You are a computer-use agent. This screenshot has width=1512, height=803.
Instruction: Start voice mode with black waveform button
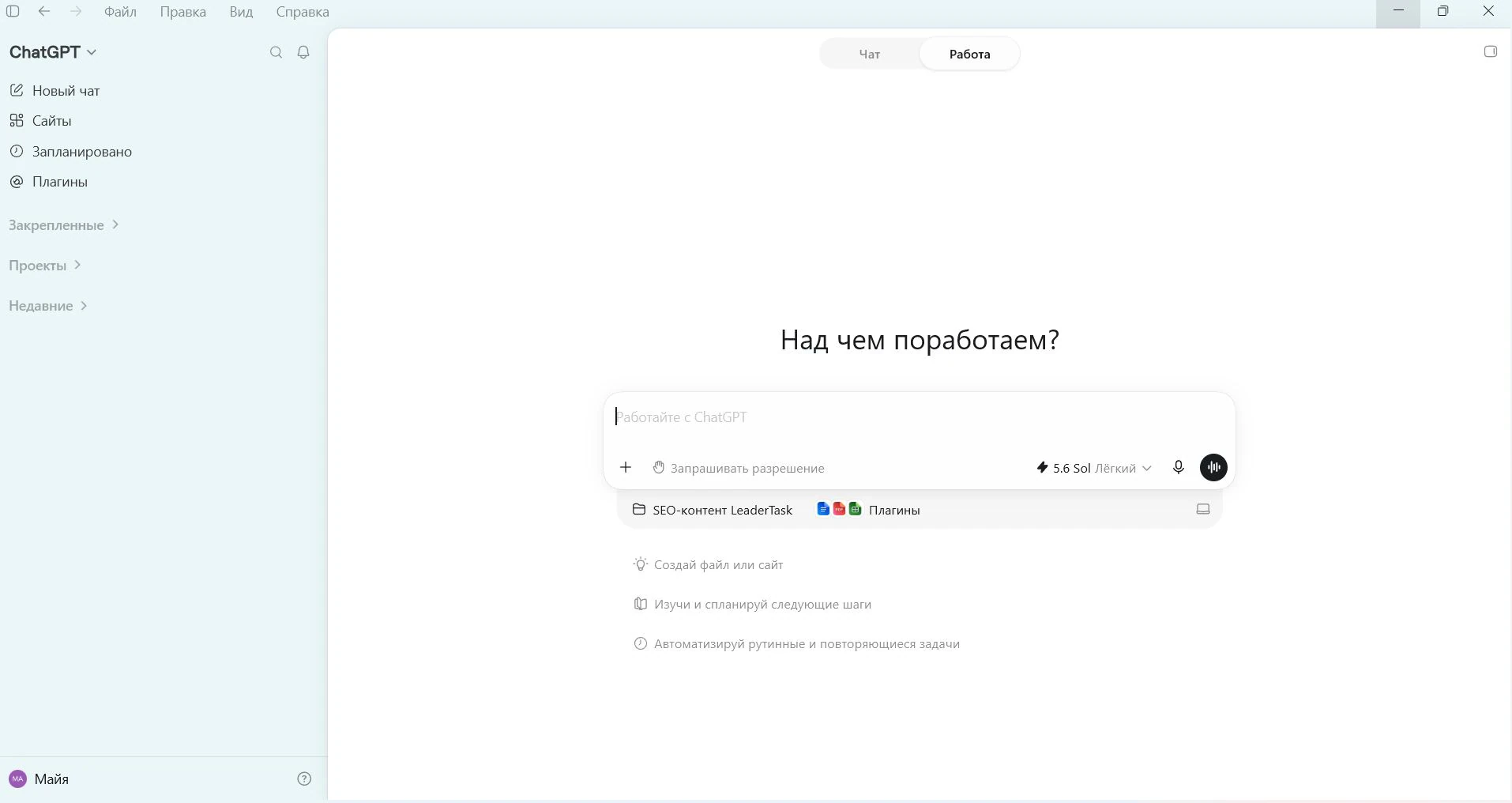[x=1213, y=467]
